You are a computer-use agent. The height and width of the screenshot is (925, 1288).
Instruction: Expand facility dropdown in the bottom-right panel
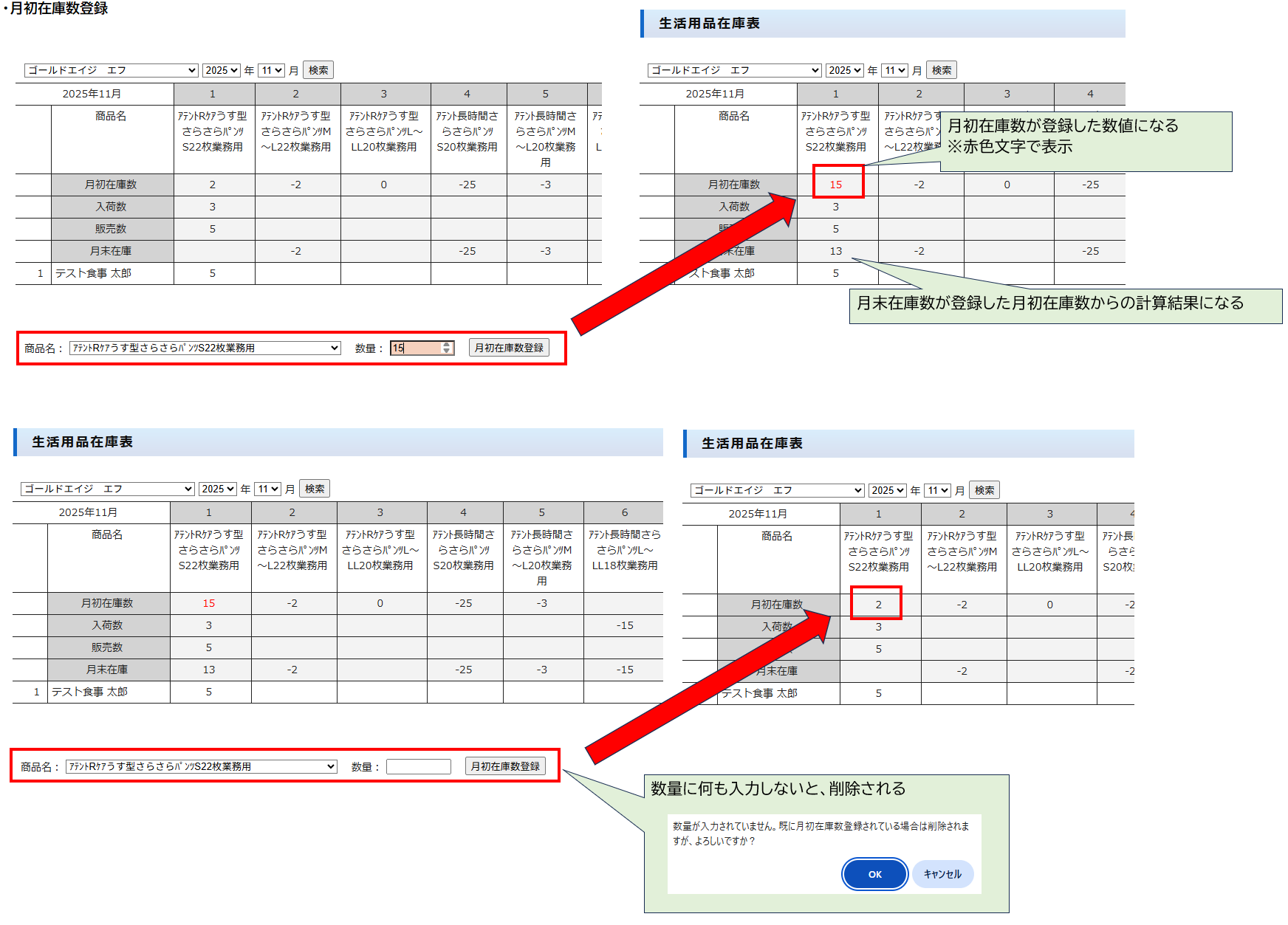click(x=777, y=490)
